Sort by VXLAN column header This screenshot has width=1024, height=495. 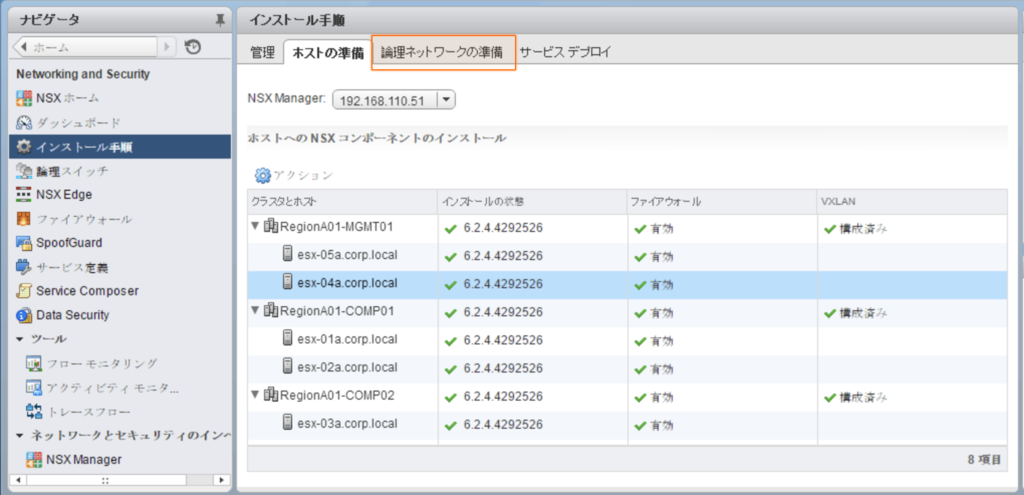912,202
